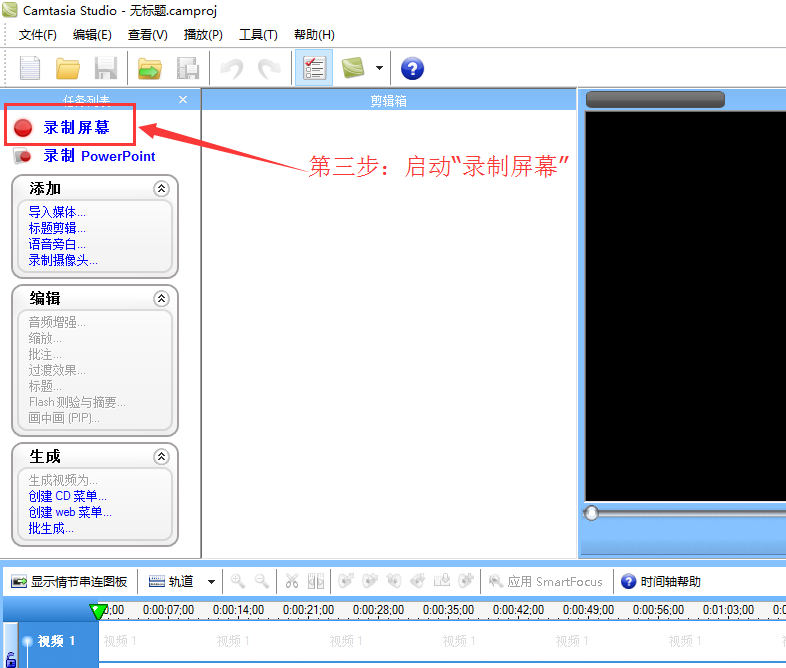Toggle the task list panel toolbar button

point(313,69)
